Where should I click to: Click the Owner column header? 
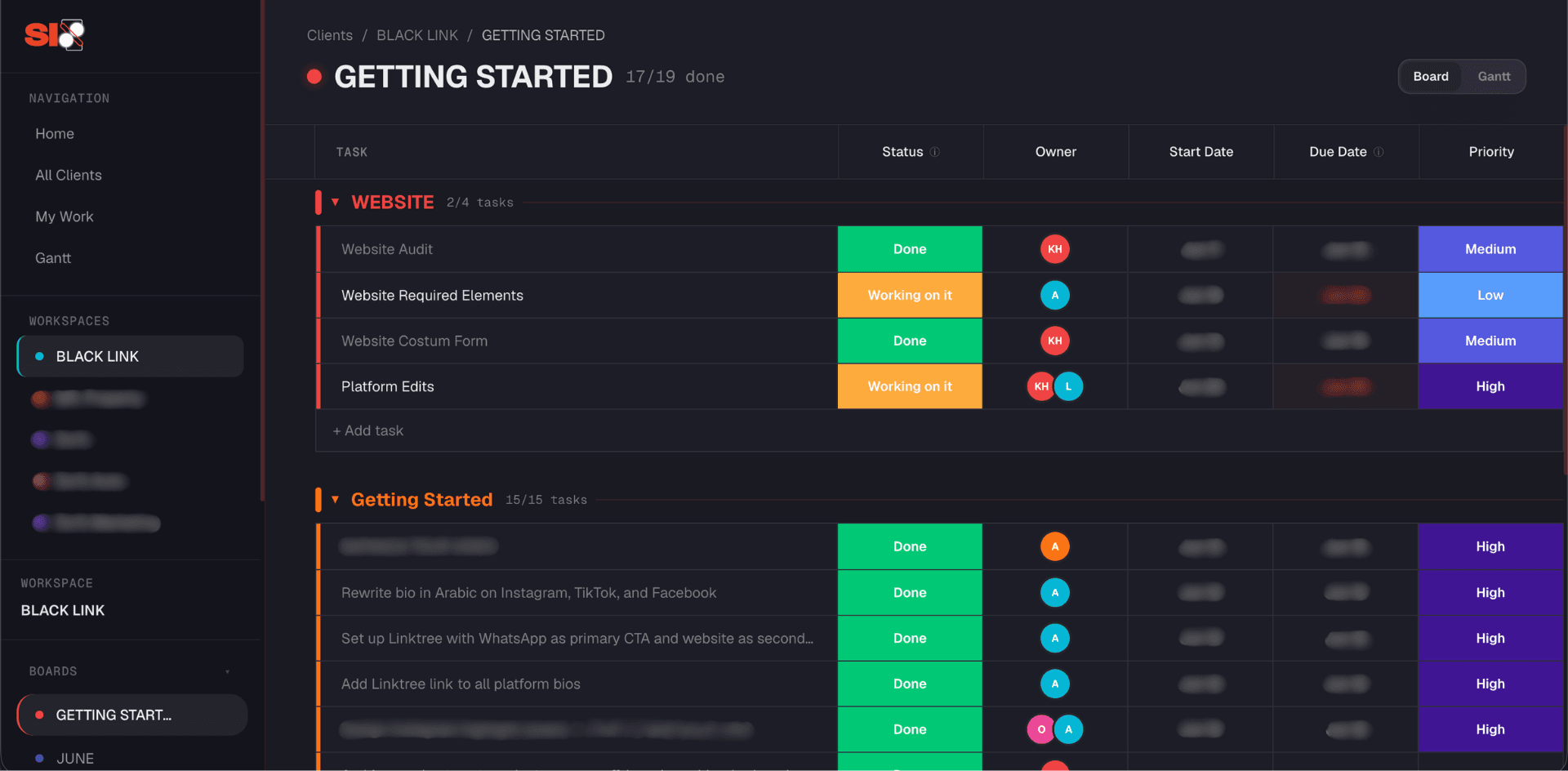[x=1056, y=152]
